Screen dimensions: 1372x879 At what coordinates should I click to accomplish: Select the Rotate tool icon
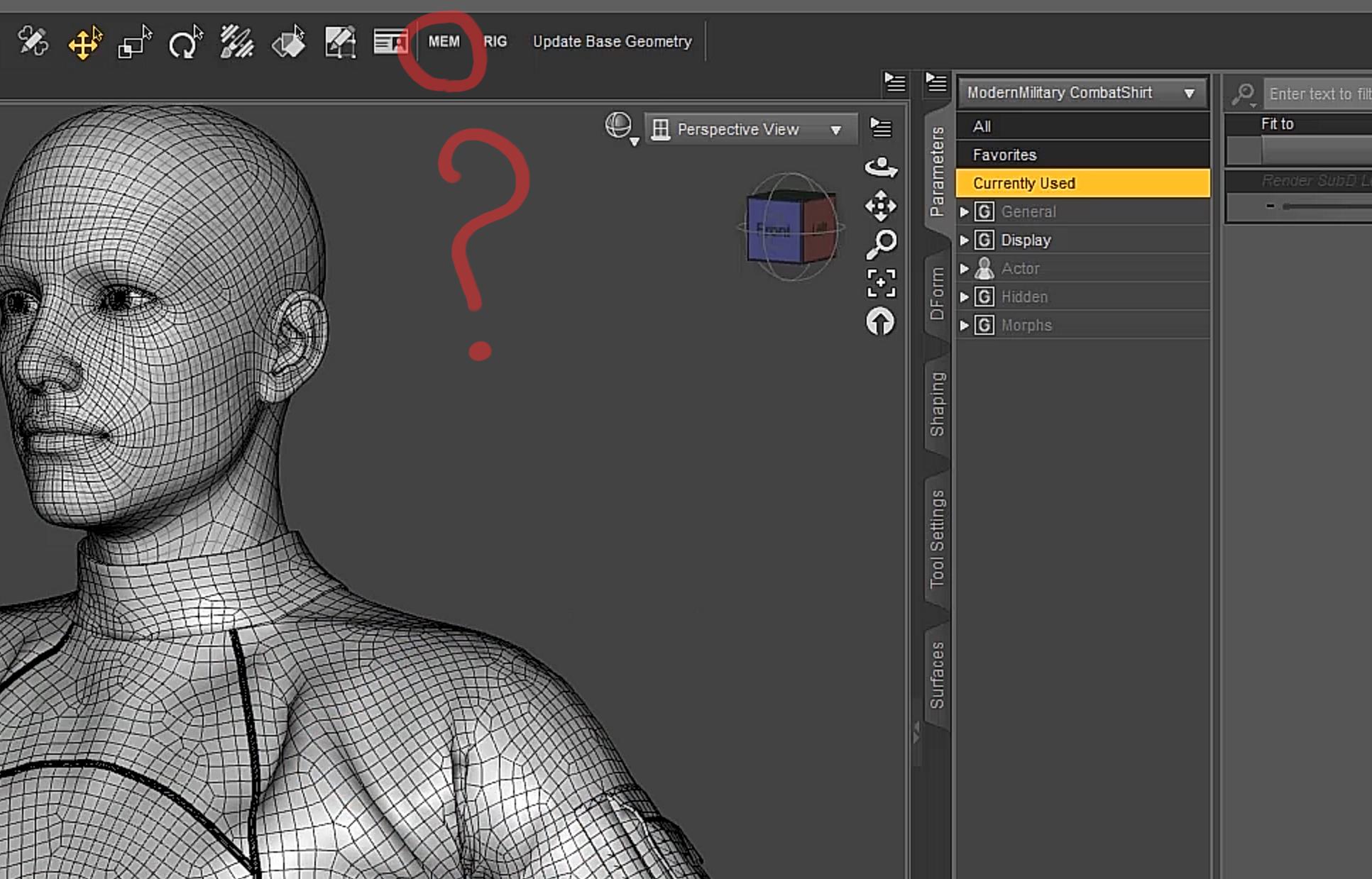tap(185, 43)
